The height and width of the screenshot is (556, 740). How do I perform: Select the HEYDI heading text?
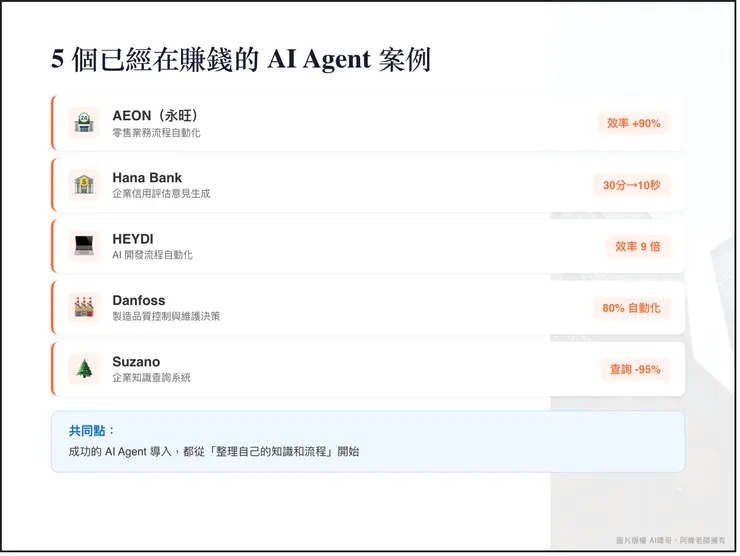tap(131, 239)
